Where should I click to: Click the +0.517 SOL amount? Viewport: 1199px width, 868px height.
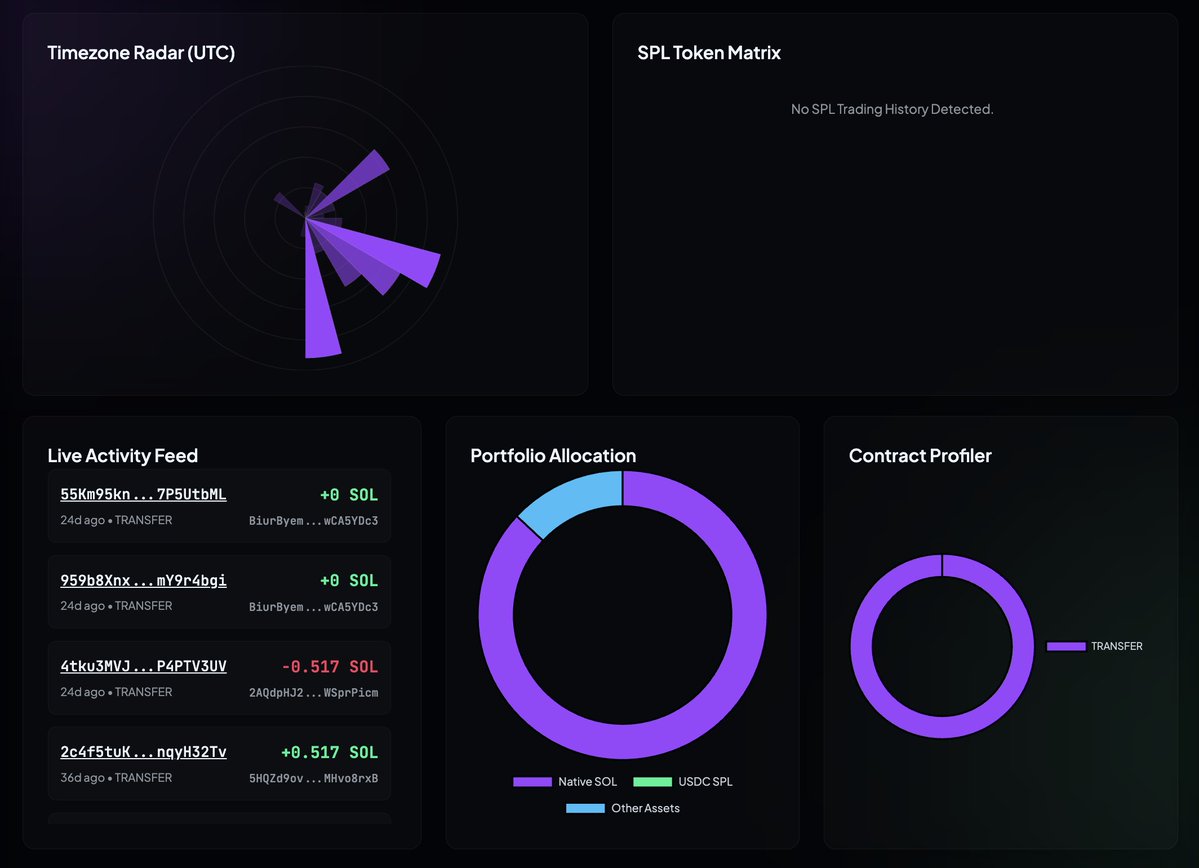[x=330, y=753]
